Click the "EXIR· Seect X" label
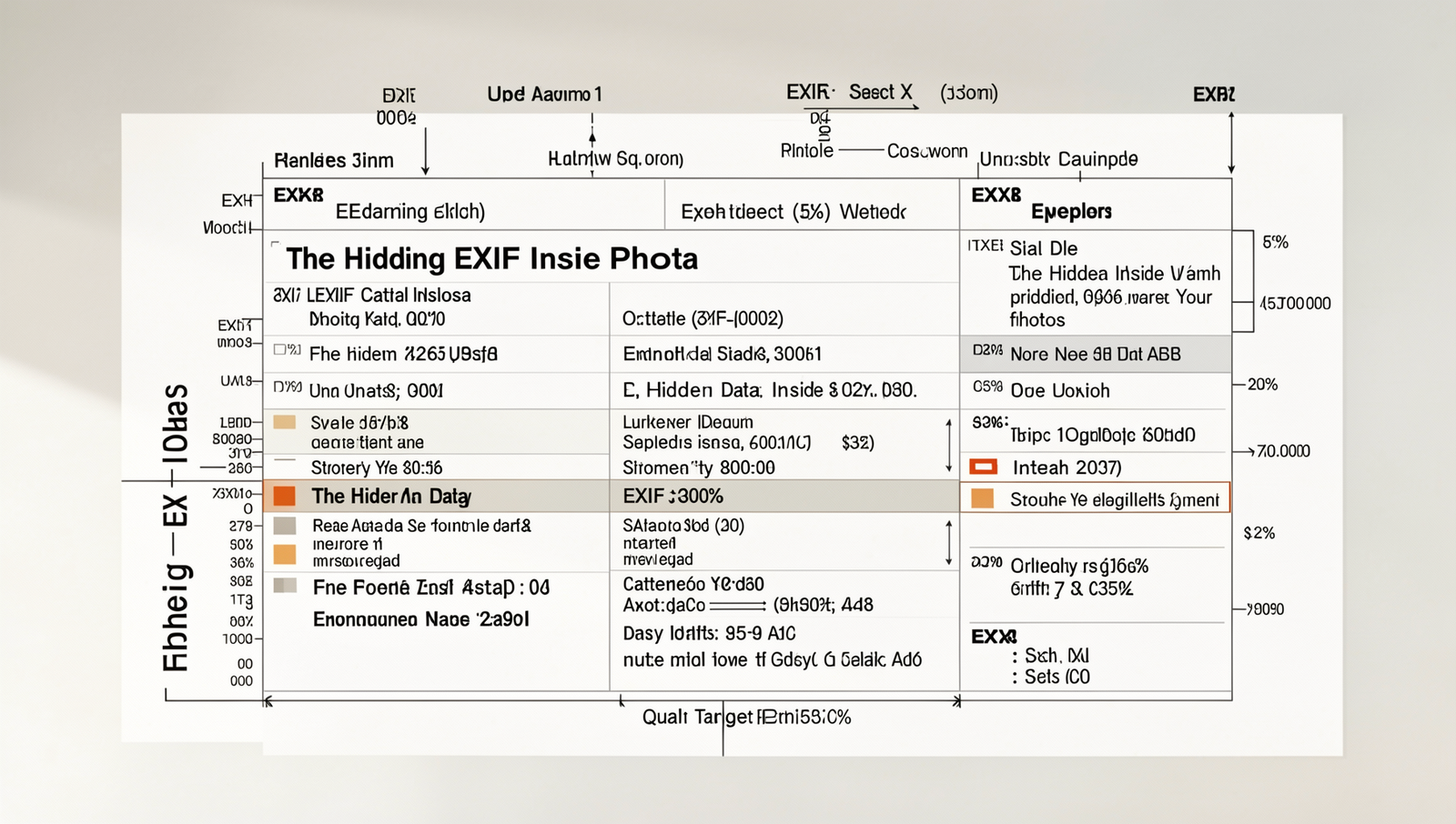Screen dimensions: 1456x824 849,92
